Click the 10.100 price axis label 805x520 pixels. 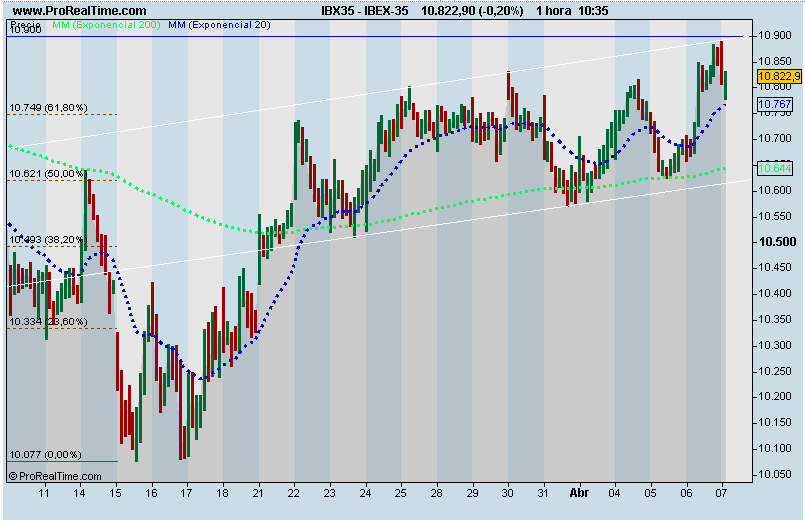pyautogui.click(x=775, y=449)
